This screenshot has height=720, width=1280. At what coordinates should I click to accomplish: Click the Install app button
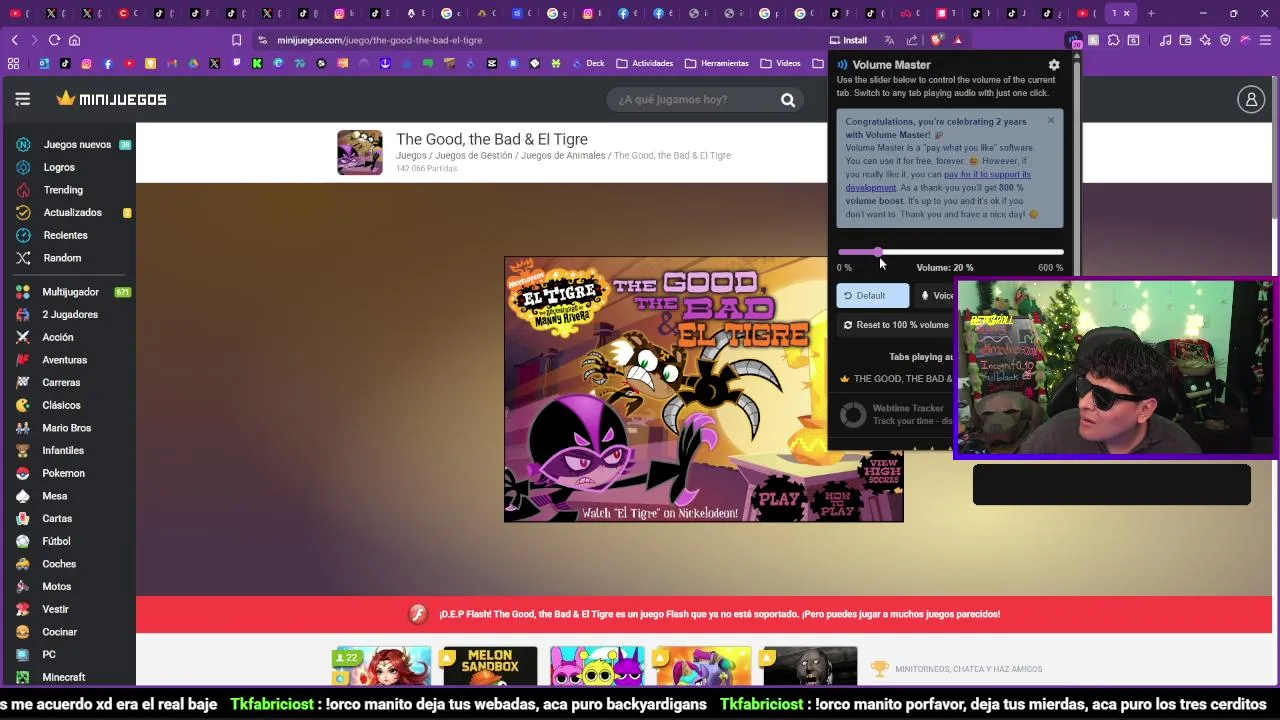(x=848, y=40)
